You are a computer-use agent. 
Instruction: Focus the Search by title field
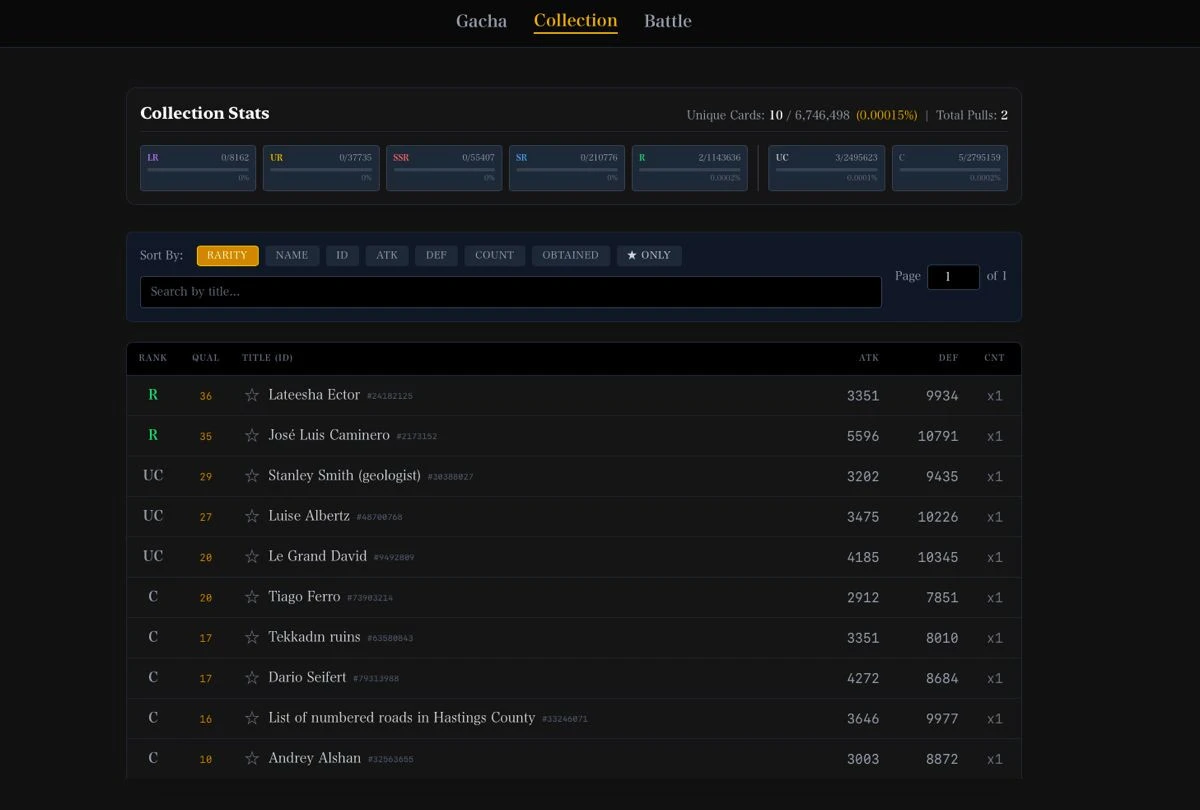pos(510,292)
